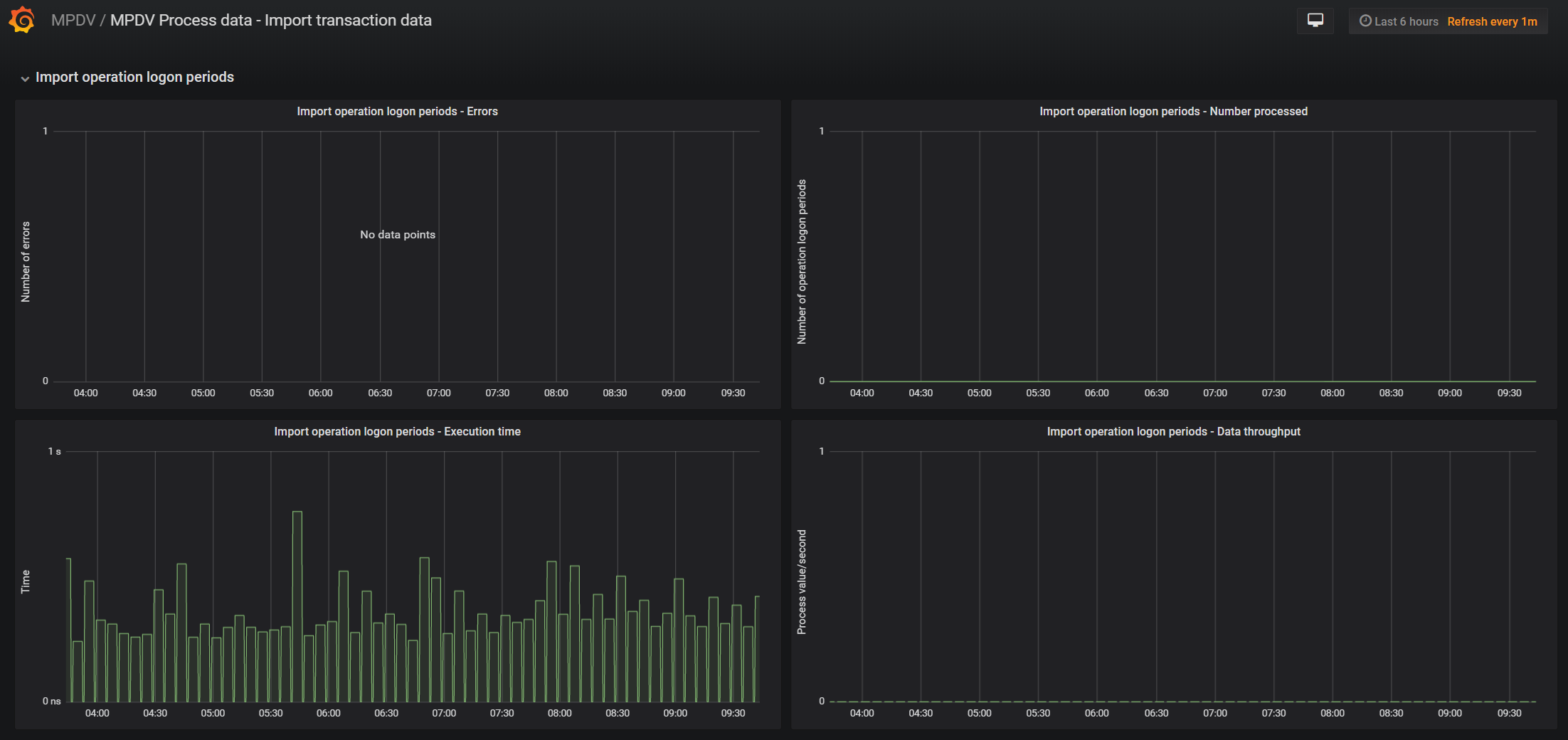The width and height of the screenshot is (1568, 740).
Task: Click the clock icon in time picker
Action: 1365,21
